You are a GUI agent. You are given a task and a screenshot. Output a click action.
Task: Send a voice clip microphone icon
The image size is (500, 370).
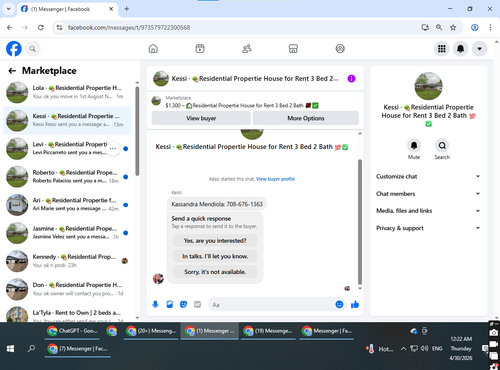[155, 304]
